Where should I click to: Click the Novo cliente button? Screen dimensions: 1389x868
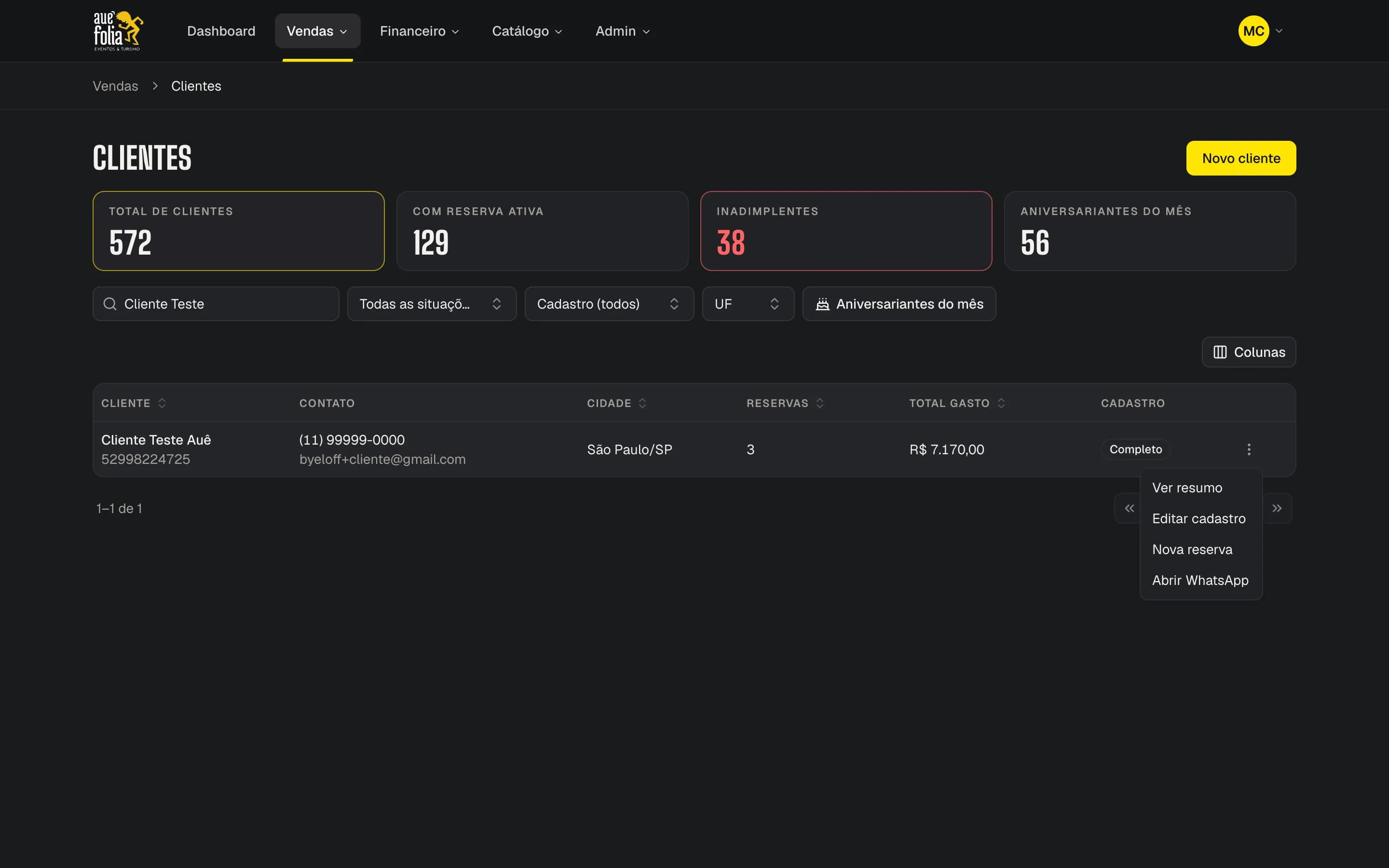pyautogui.click(x=1241, y=159)
